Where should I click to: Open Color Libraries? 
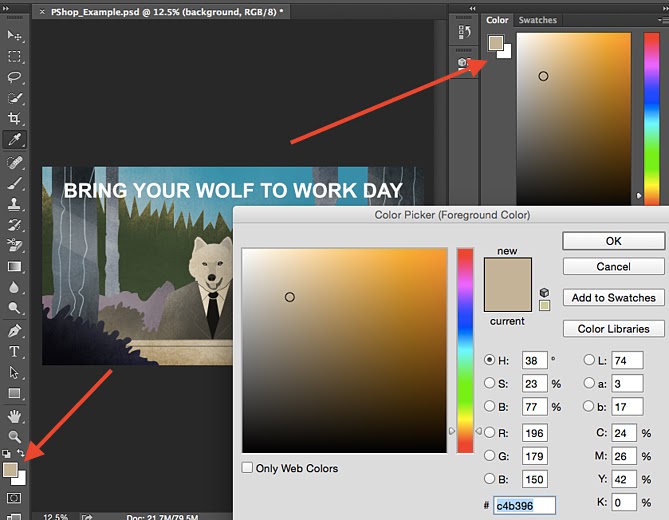[614, 328]
